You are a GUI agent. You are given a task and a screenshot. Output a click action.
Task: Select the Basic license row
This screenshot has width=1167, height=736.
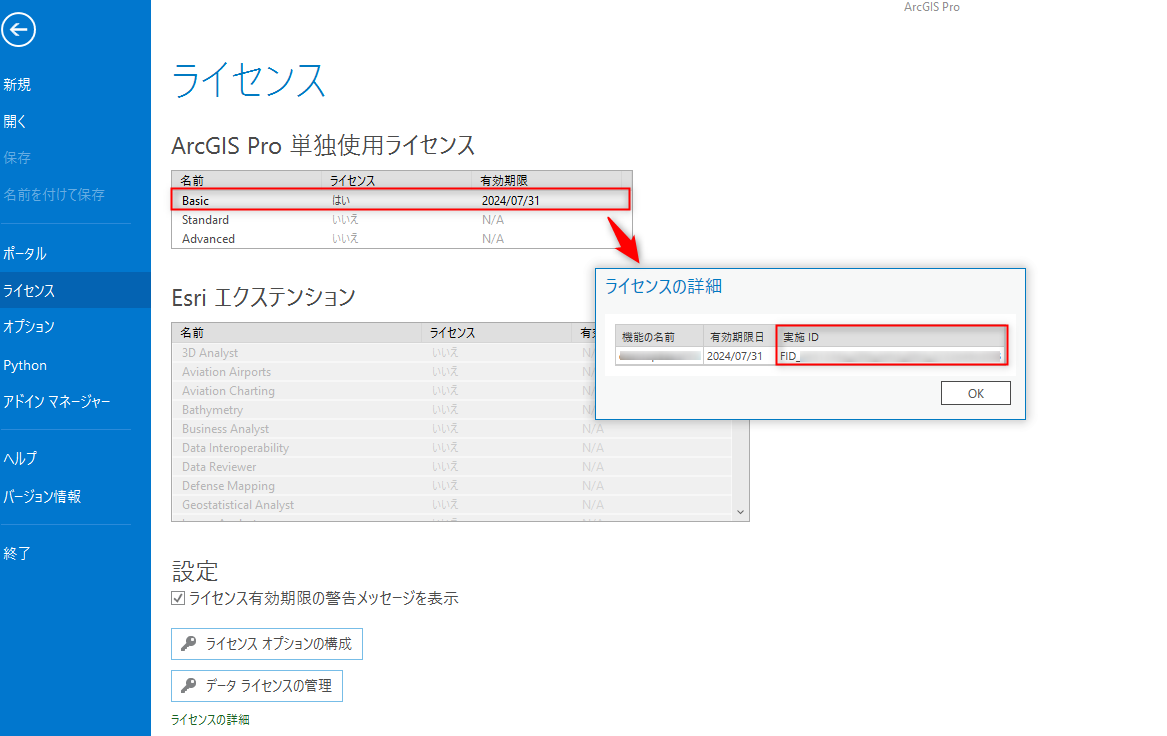[x=400, y=201]
